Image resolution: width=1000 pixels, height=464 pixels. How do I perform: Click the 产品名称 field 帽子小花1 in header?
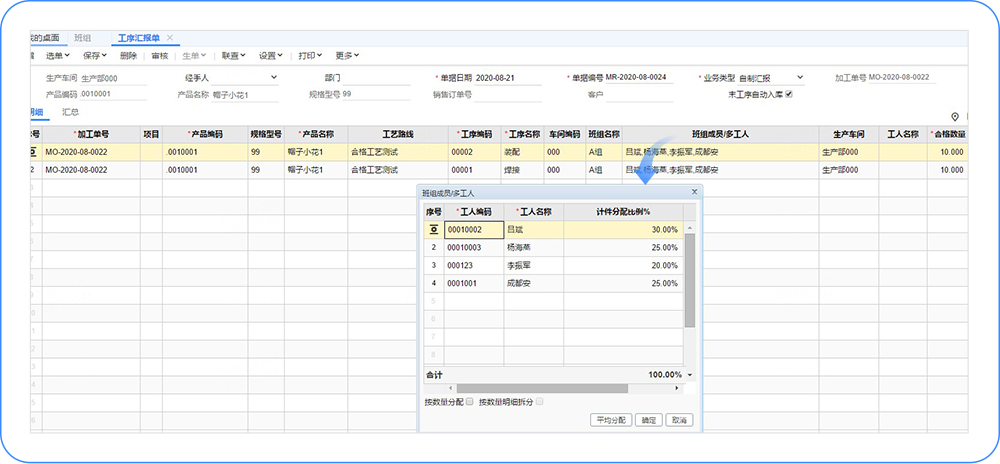[x=245, y=96]
